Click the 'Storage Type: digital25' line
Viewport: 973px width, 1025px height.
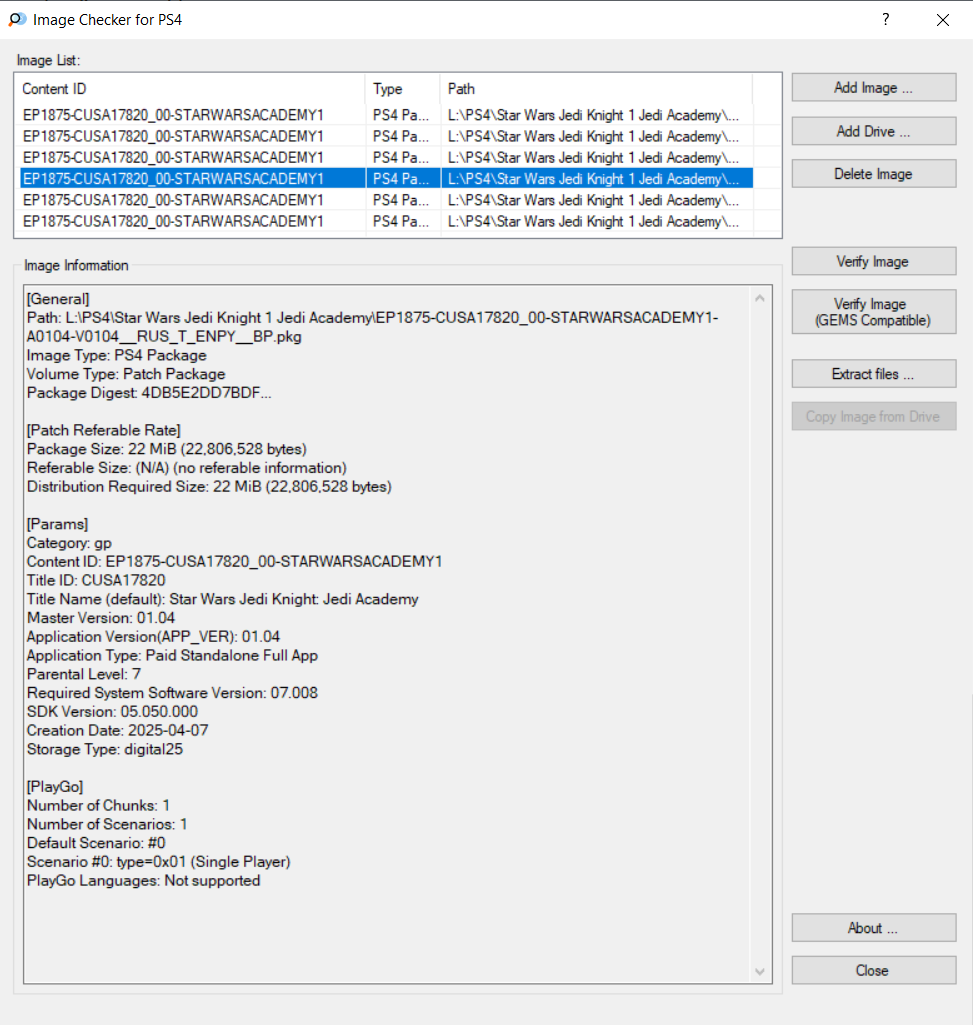tap(105, 749)
